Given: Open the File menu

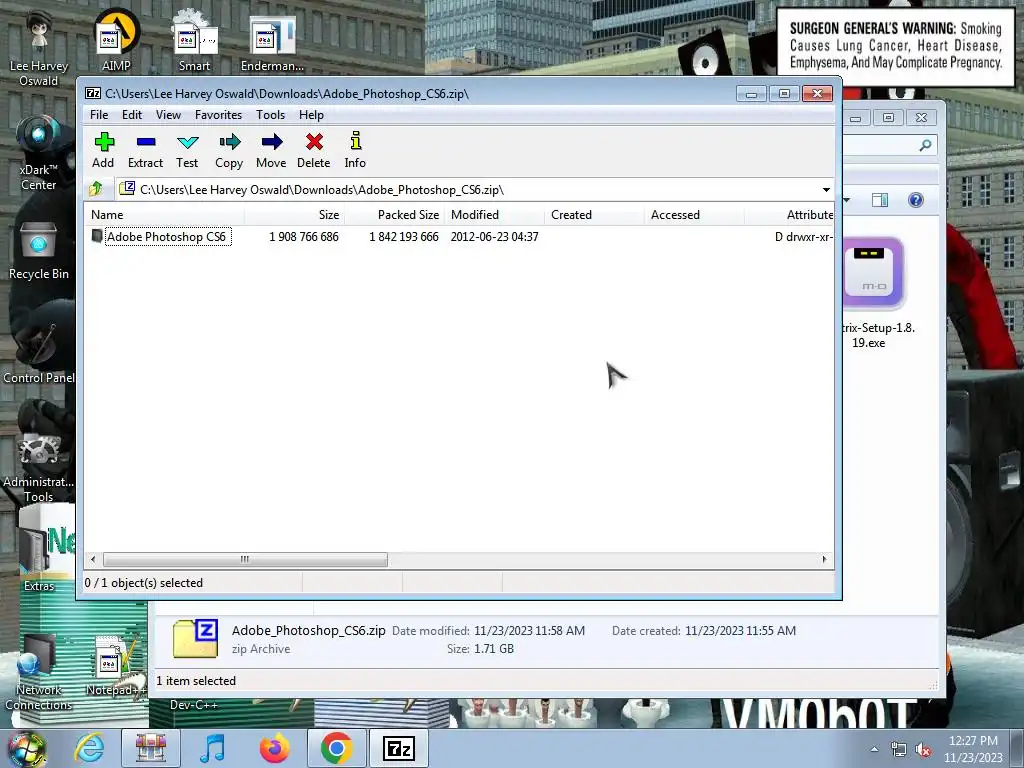Looking at the screenshot, I should click(x=99, y=115).
